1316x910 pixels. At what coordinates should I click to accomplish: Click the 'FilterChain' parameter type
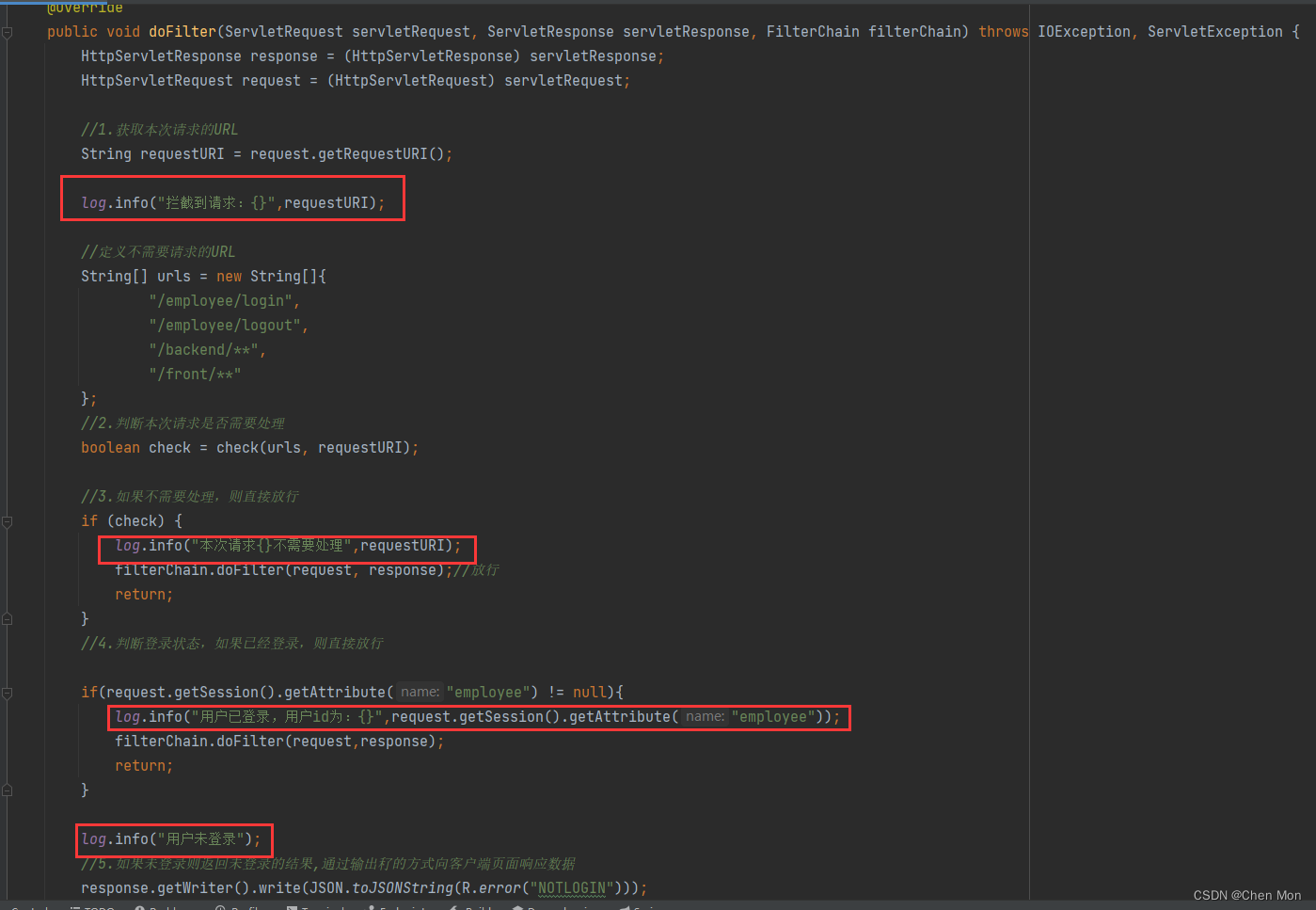pos(813,32)
